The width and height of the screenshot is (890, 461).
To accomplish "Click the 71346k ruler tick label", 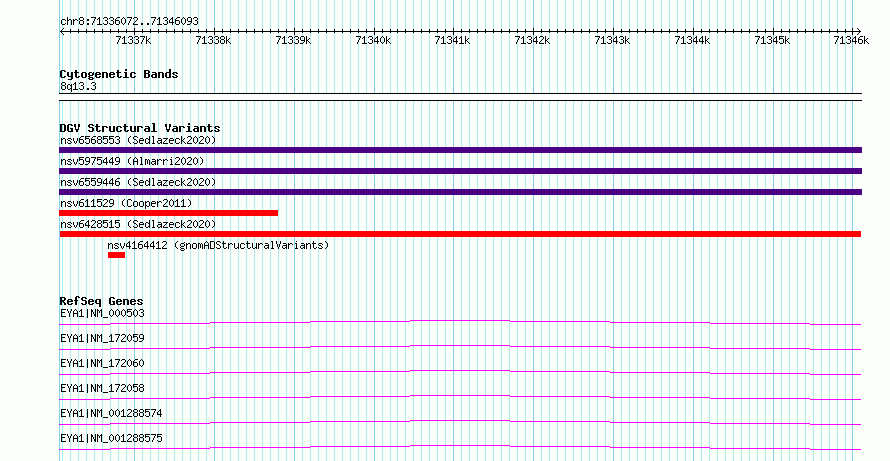I will tap(851, 40).
